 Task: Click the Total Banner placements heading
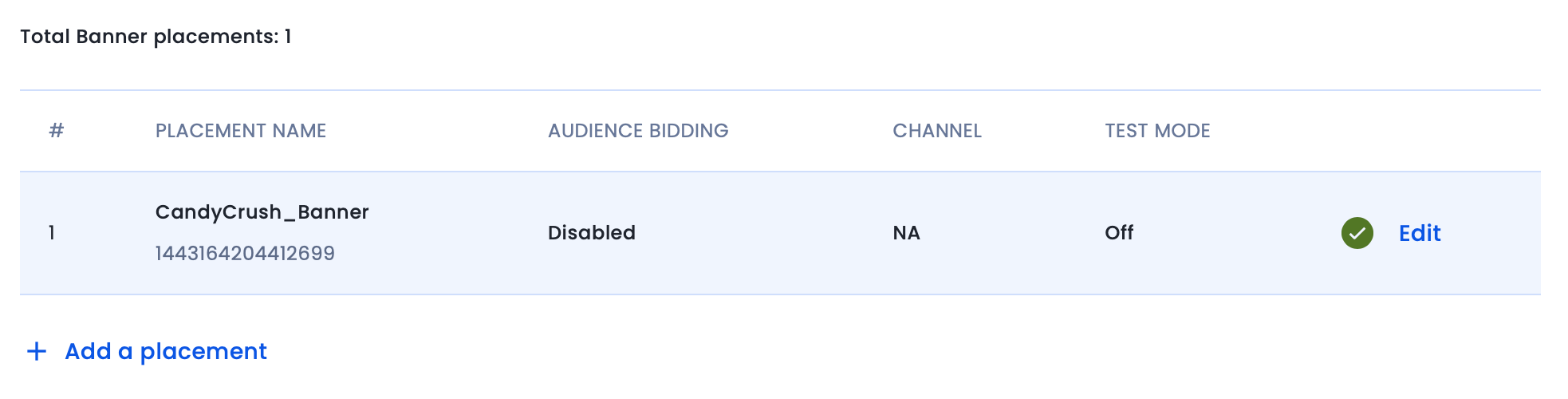pyautogui.click(x=156, y=37)
